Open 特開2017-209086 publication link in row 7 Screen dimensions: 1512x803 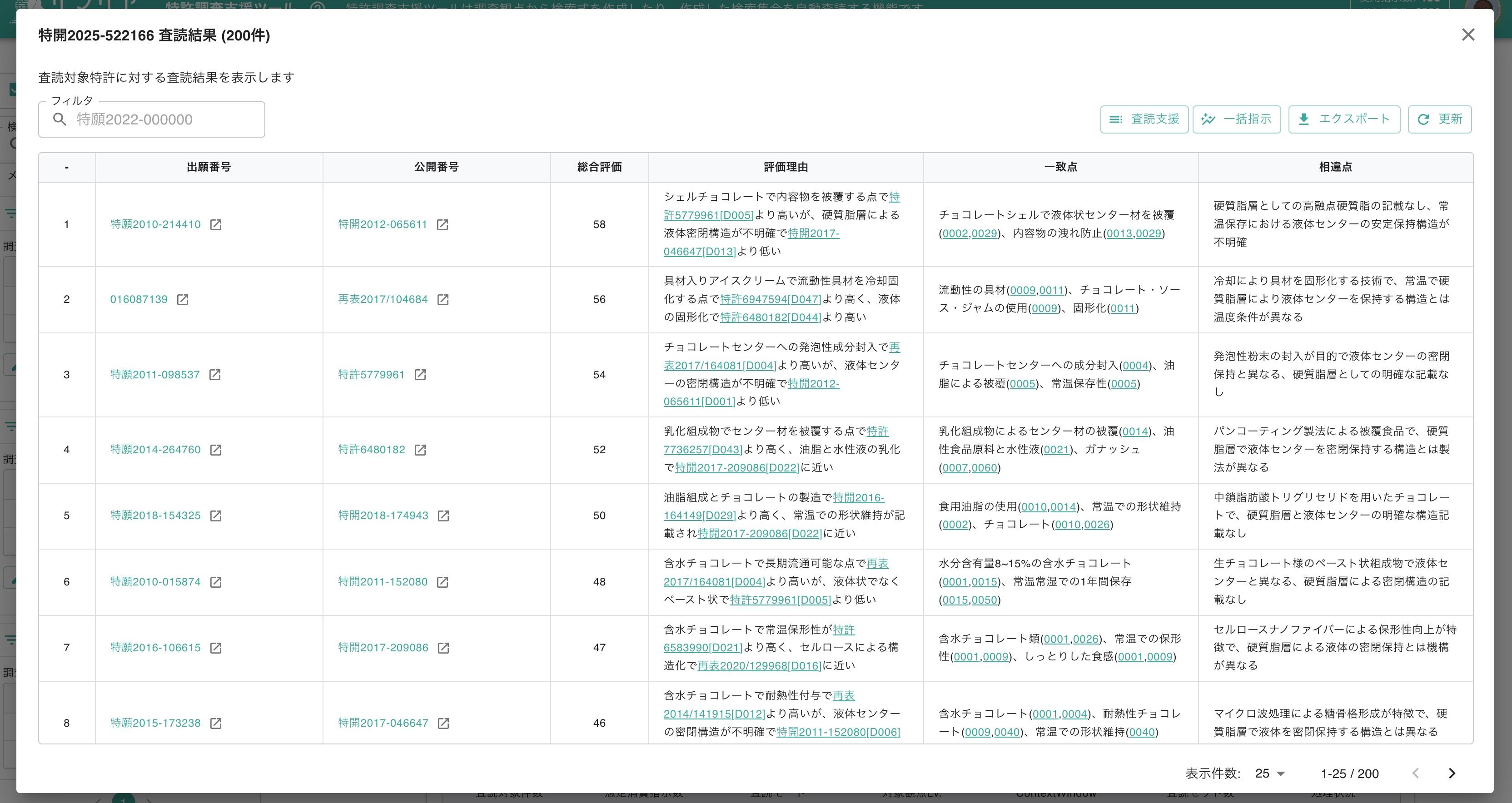point(383,648)
